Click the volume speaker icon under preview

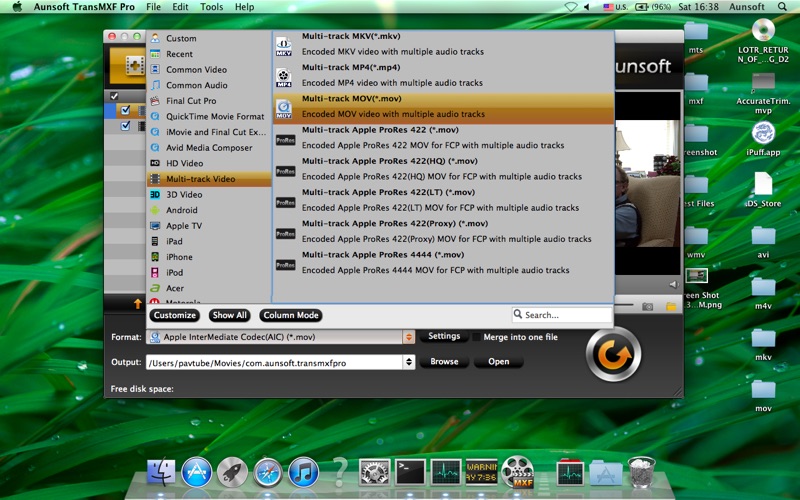tap(617, 305)
